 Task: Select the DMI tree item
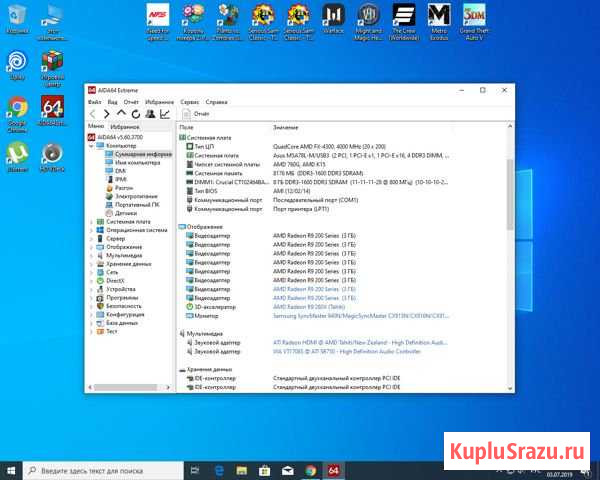point(120,171)
